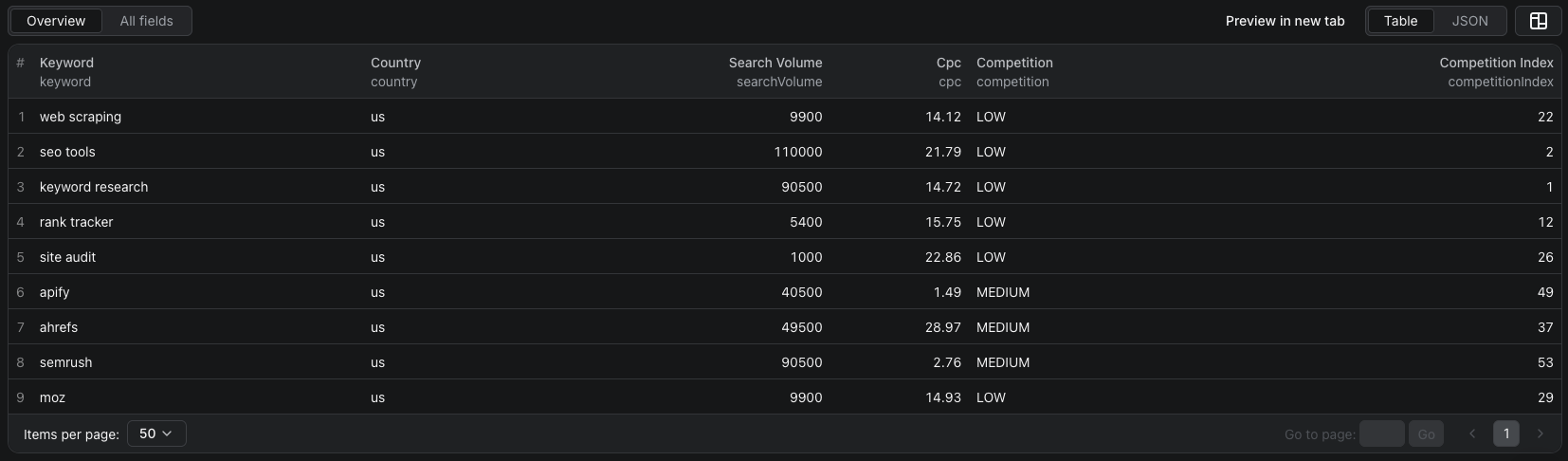Click the cpc value 14.72
The width and height of the screenshot is (1568, 461).
pos(943,187)
